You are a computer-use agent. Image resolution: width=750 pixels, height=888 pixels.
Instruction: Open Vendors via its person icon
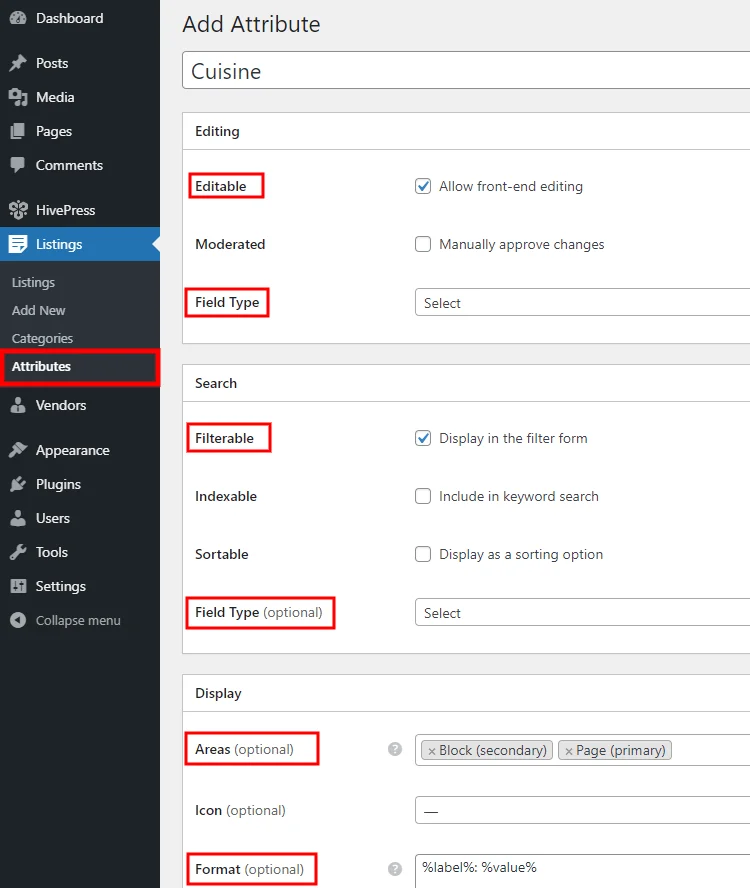[20, 405]
